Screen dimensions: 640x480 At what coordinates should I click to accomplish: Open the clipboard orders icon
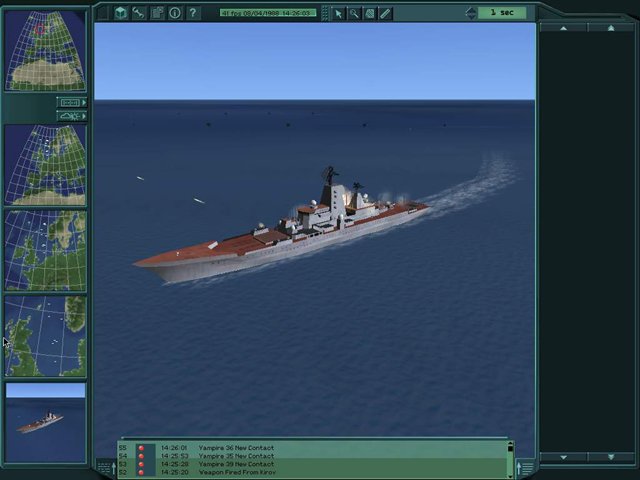coord(157,13)
